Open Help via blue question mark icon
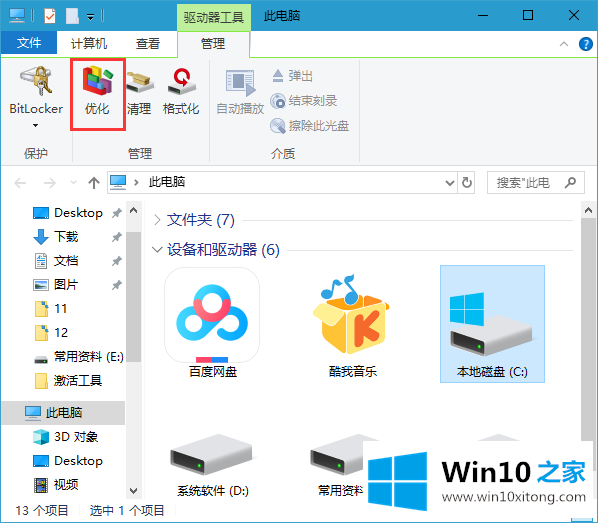This screenshot has width=598, height=523. (585, 44)
